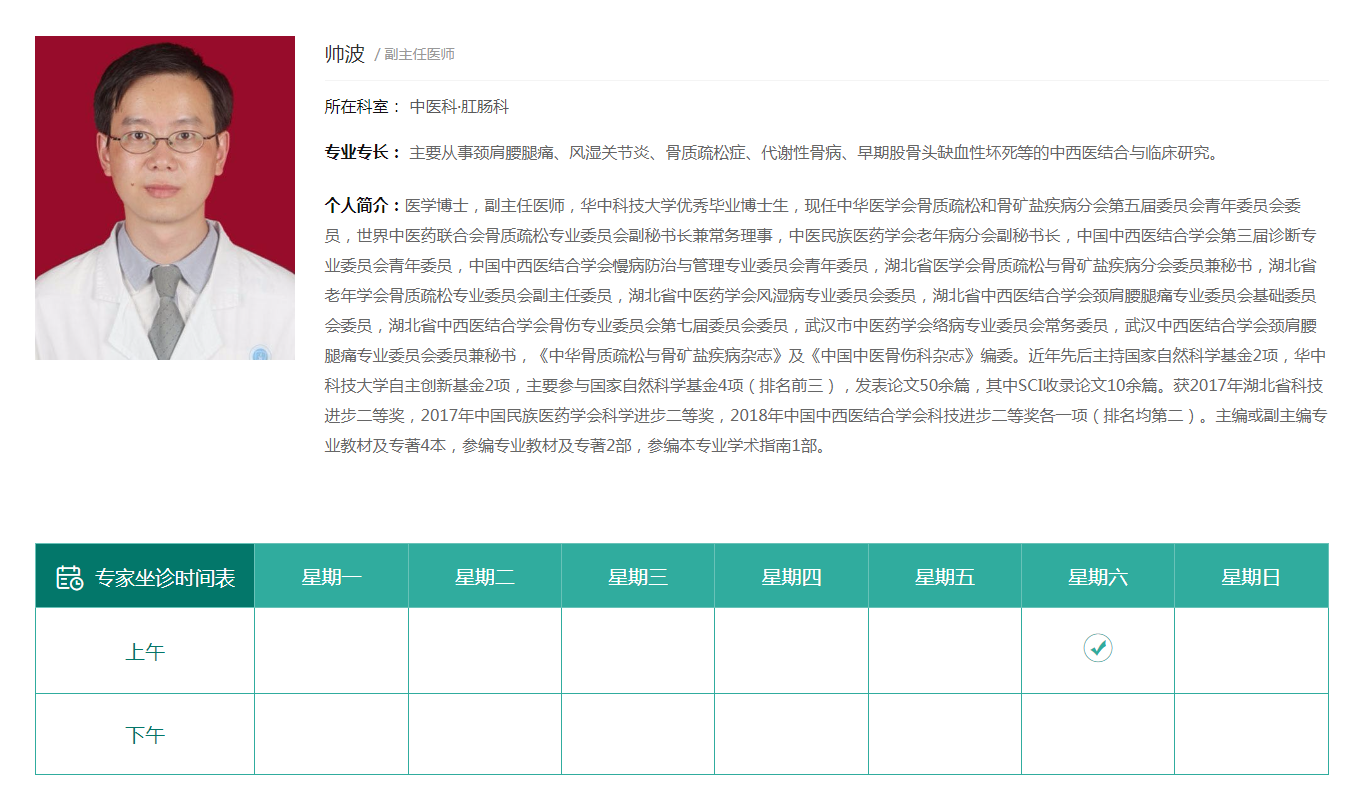
Task: Click the 个人简介 label
Action: (361, 205)
